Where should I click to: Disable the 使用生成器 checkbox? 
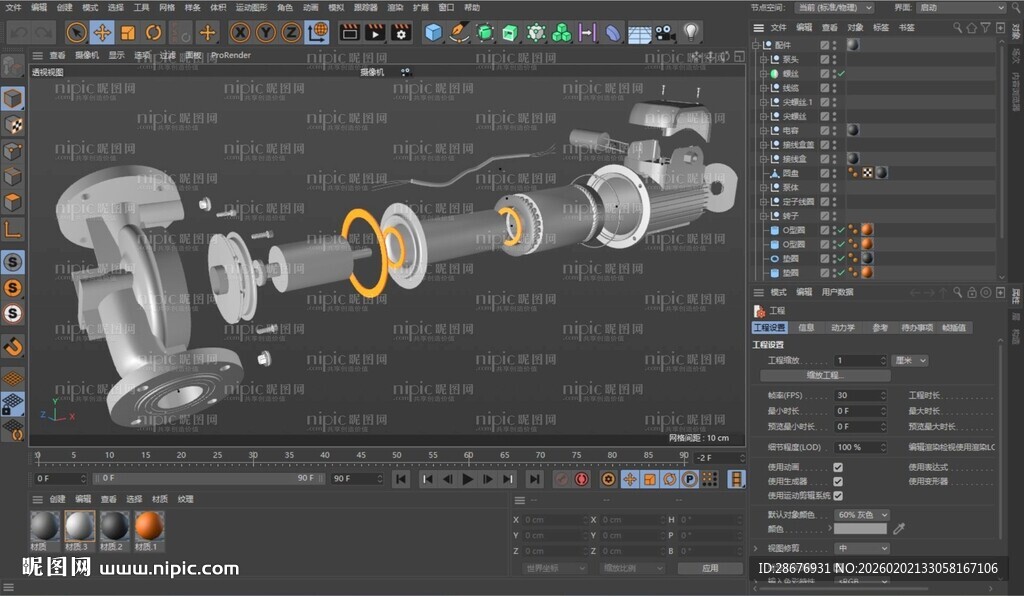tap(838, 482)
